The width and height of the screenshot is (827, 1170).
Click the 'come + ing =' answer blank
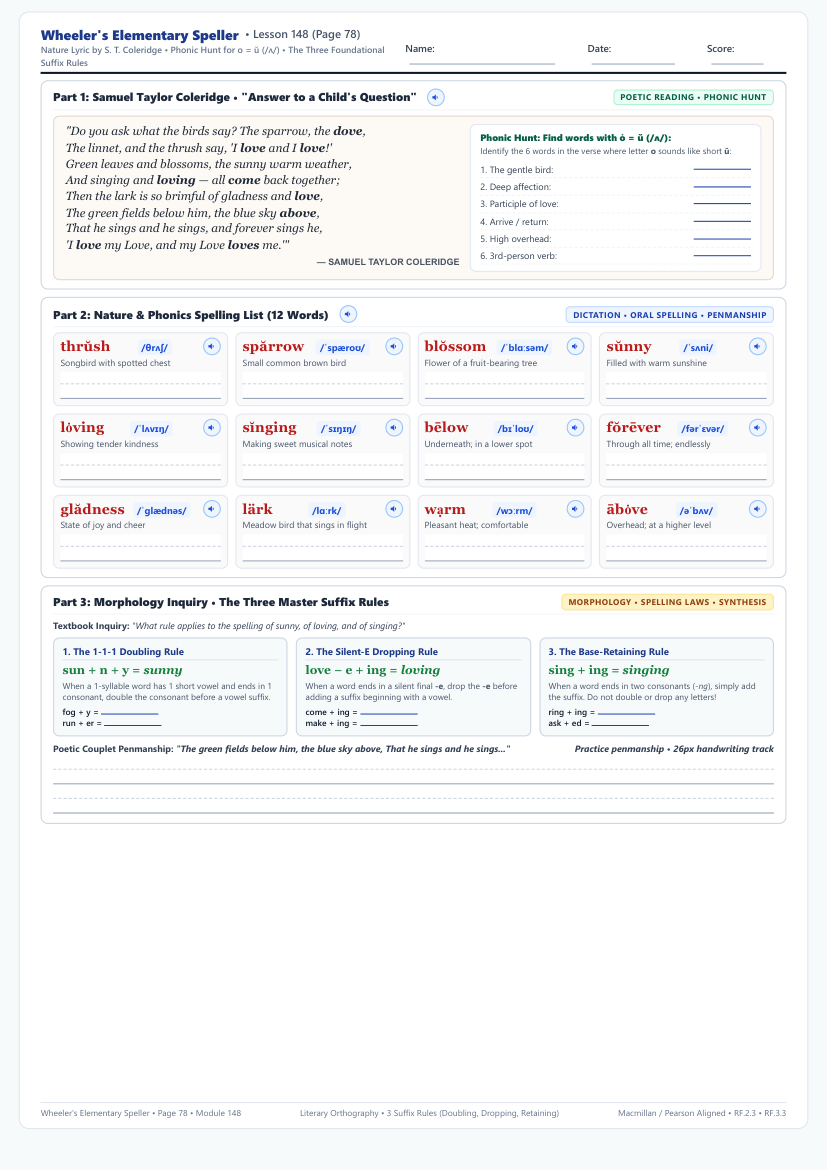(389, 712)
